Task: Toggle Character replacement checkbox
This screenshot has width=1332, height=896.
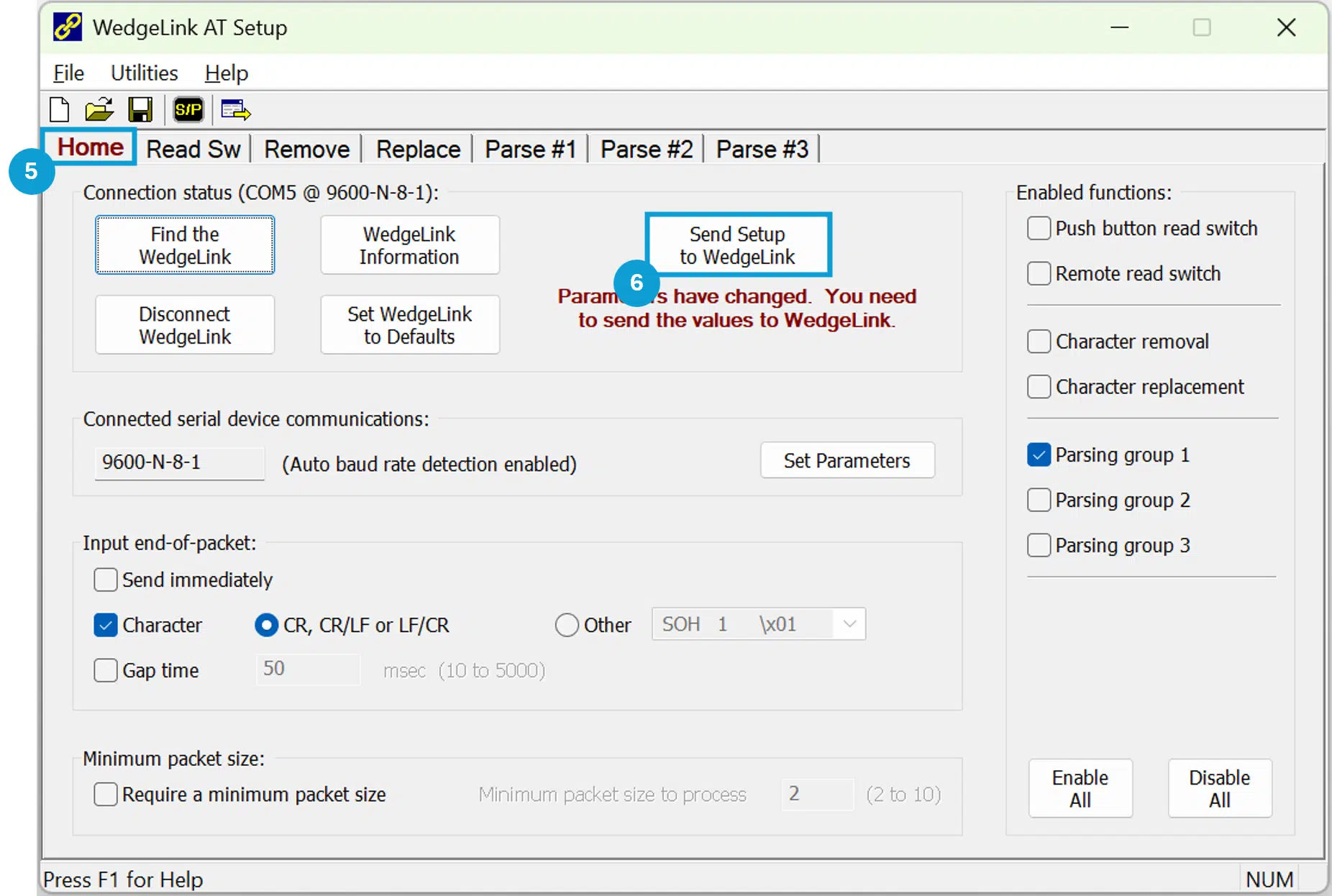Action: click(x=1039, y=387)
